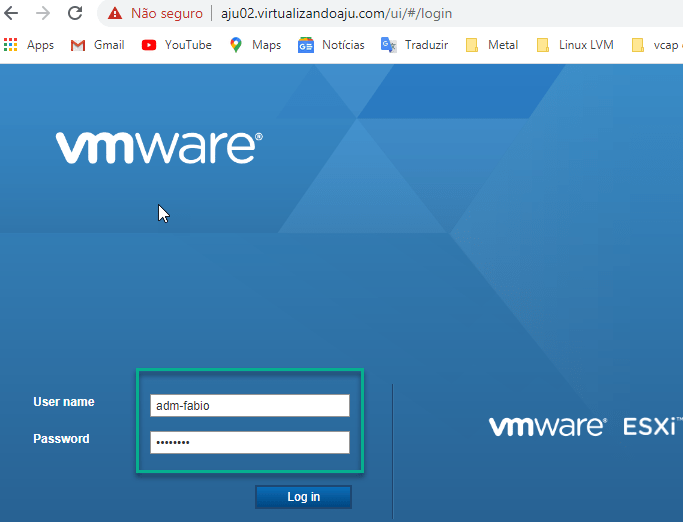Reload the ESXi login page

(x=75, y=14)
